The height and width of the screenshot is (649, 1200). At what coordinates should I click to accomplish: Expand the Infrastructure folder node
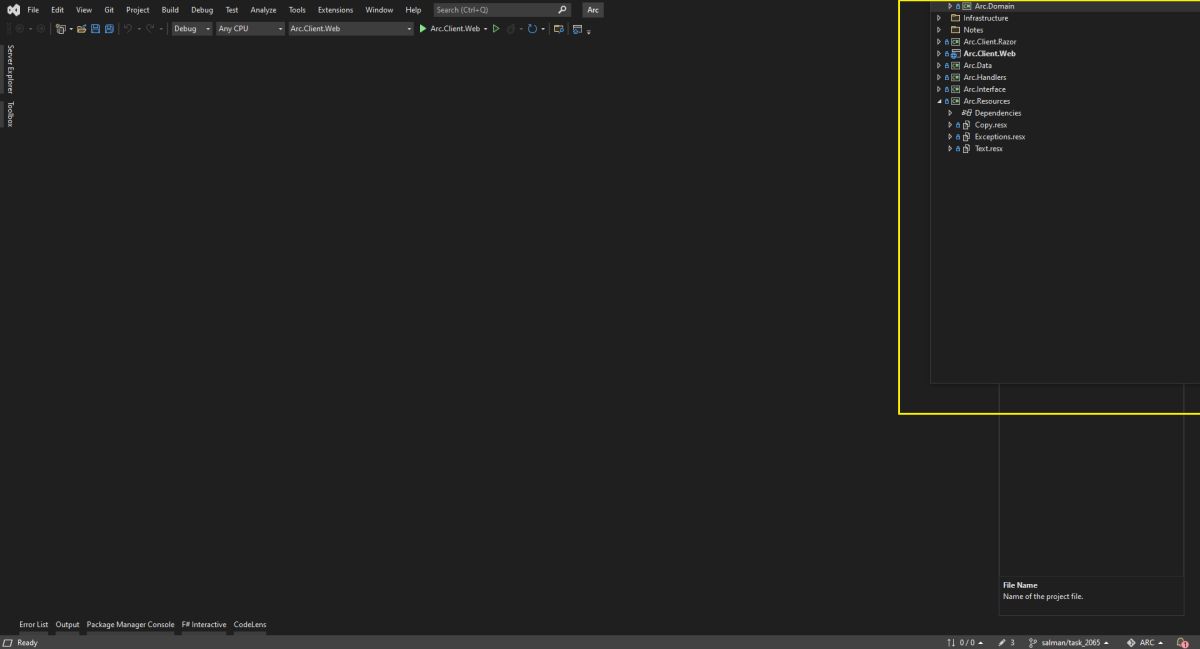(x=939, y=18)
